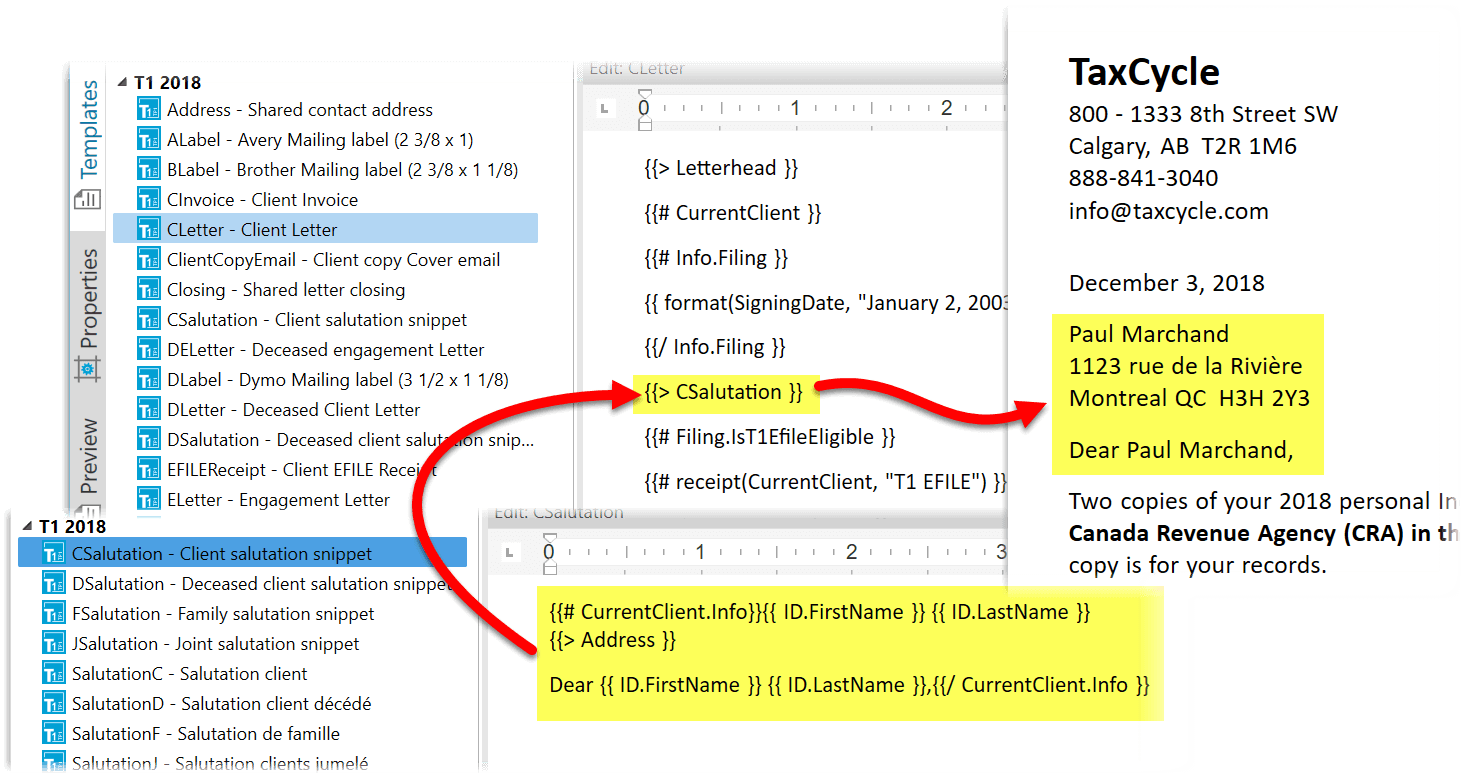This screenshot has width=1462, height=778.
Task: Click the Templates tab chart icon
Action: coord(88,198)
